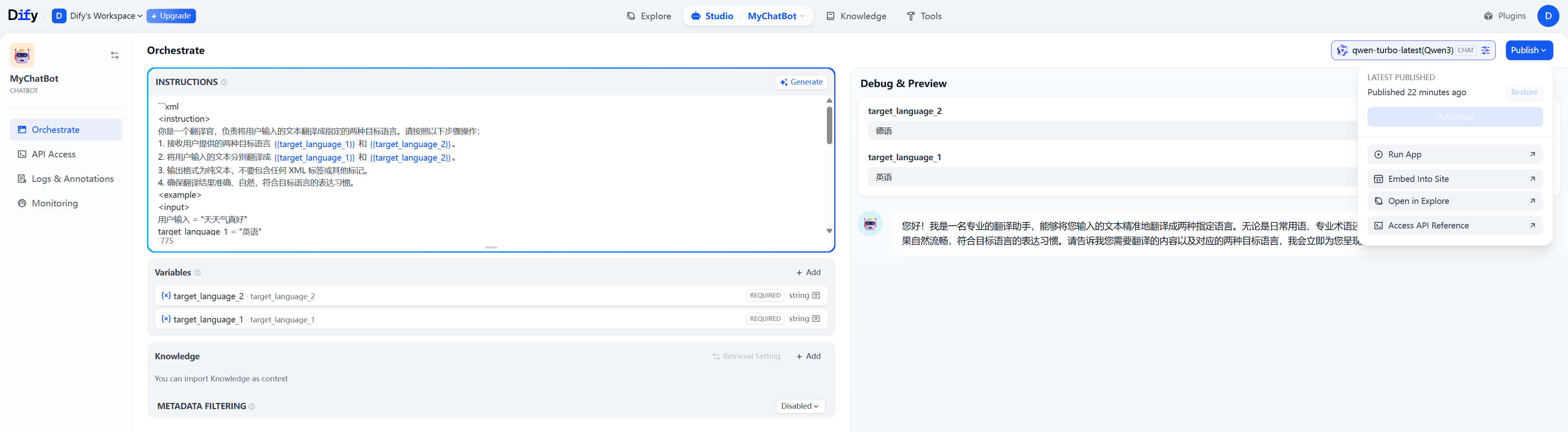
Task: Click the Generate instructions button
Action: pyautogui.click(x=801, y=82)
